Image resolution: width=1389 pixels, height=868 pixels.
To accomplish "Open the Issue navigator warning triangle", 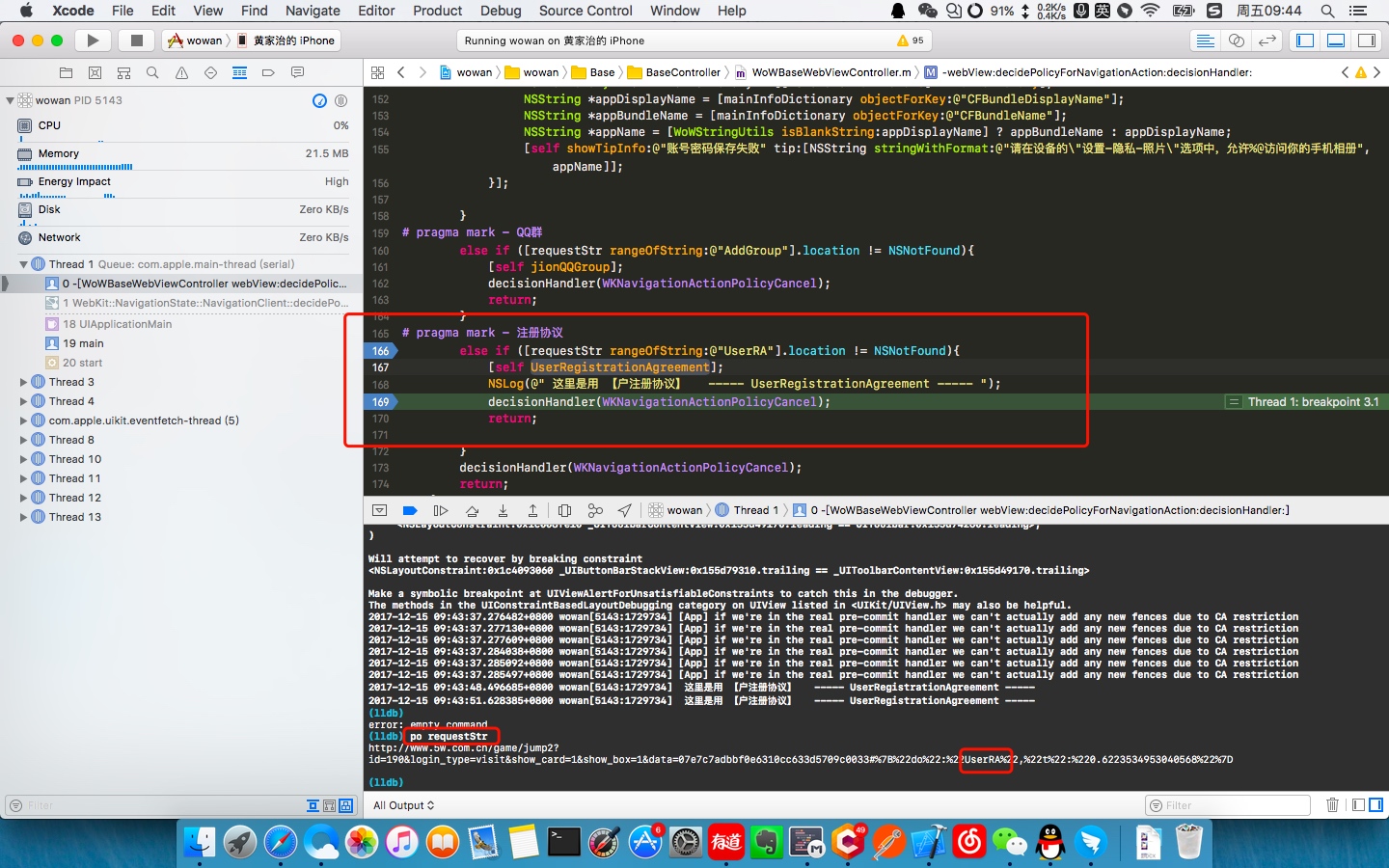I will 181,72.
